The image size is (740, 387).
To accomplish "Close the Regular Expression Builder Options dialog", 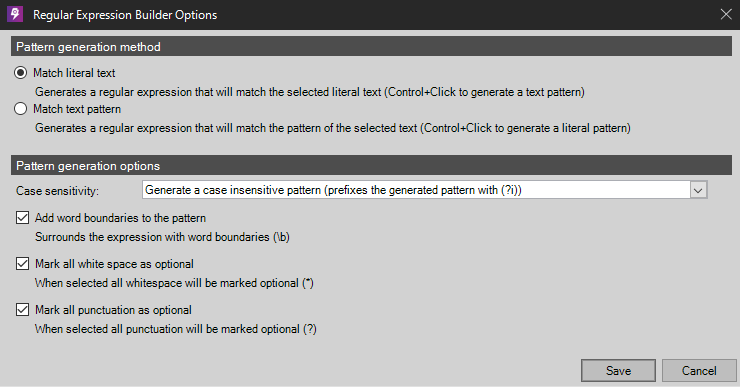I will (726, 14).
